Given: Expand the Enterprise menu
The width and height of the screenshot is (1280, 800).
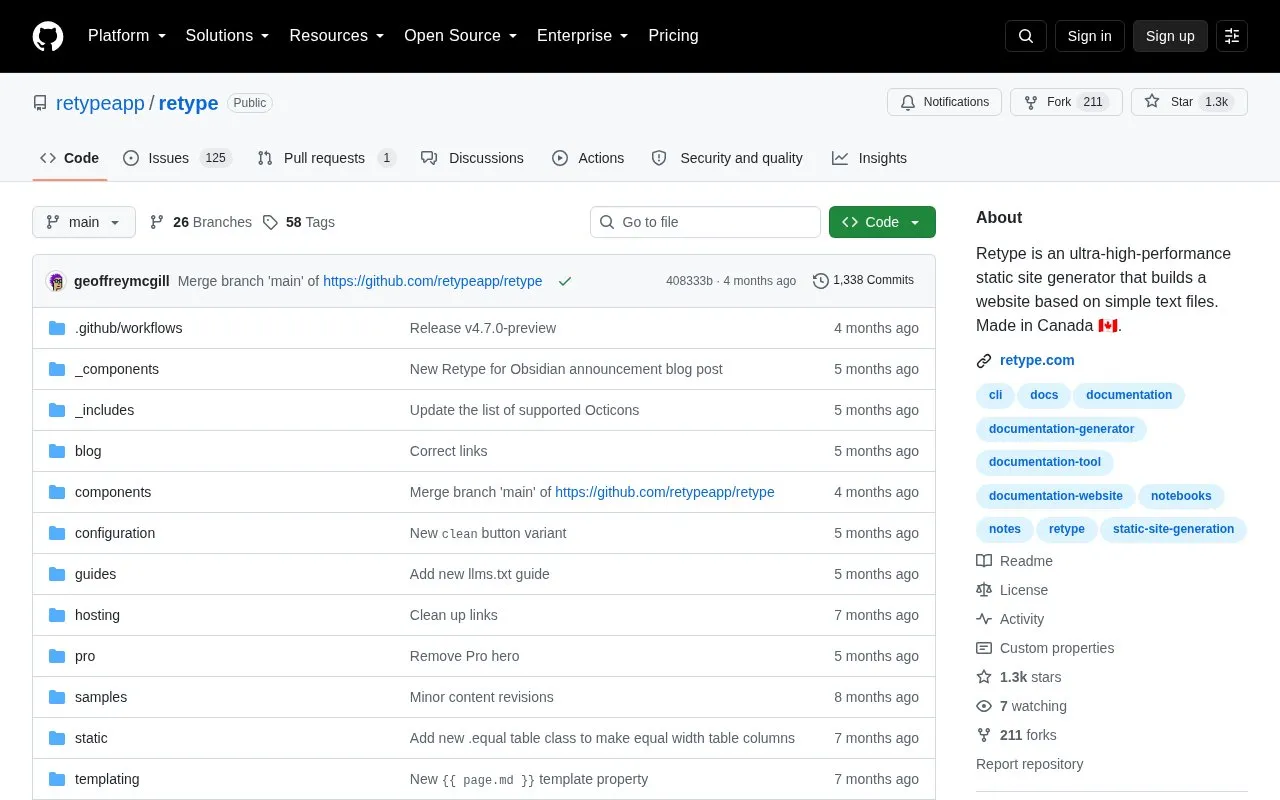Looking at the screenshot, I should click(x=583, y=36).
